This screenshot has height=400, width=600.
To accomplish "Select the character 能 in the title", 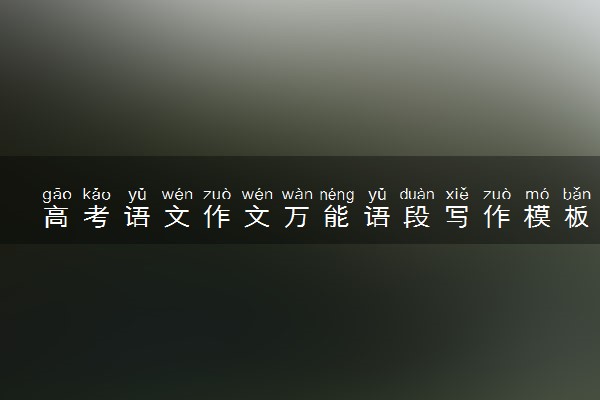I will click(x=337, y=217).
